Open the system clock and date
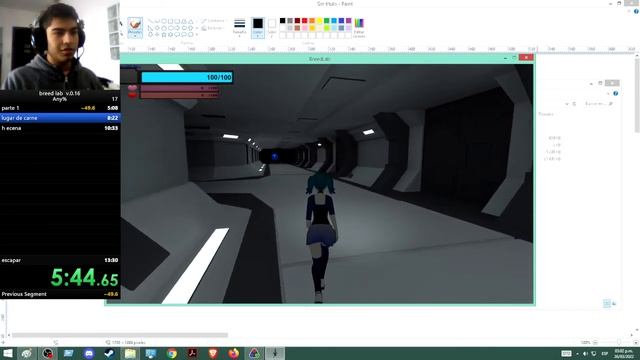Image resolution: width=640 pixels, height=360 pixels. [623, 353]
